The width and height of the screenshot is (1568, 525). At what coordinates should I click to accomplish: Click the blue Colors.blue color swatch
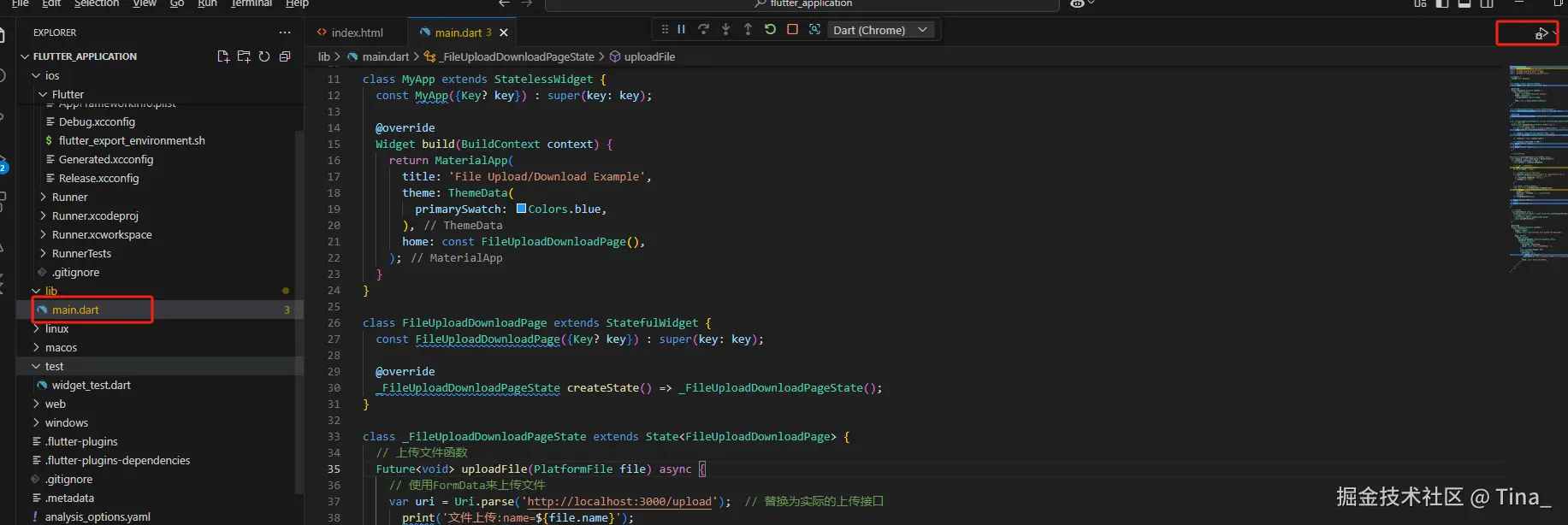[x=521, y=209]
